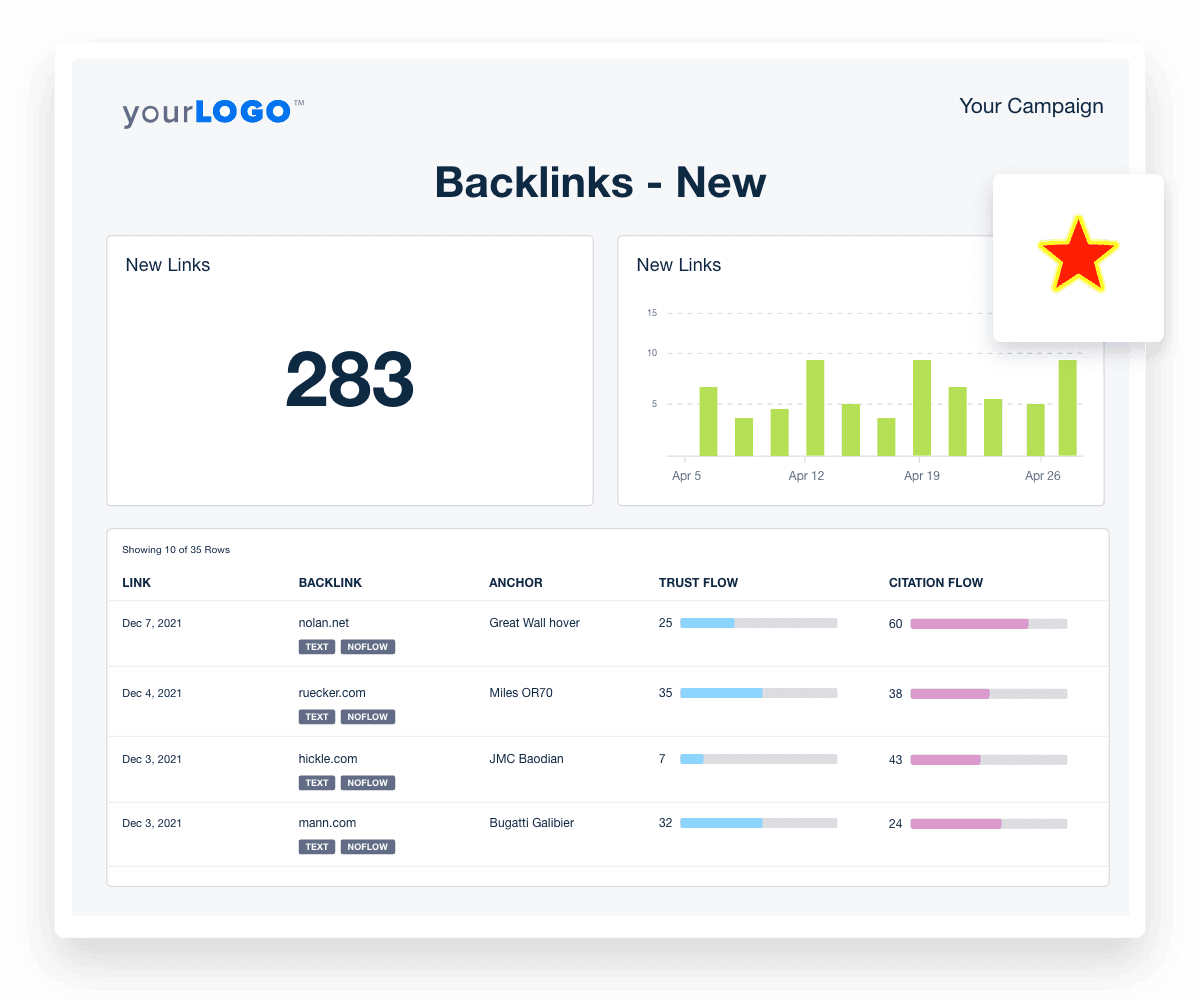
Task: Click the Backlinks - New title
Action: coord(600,182)
